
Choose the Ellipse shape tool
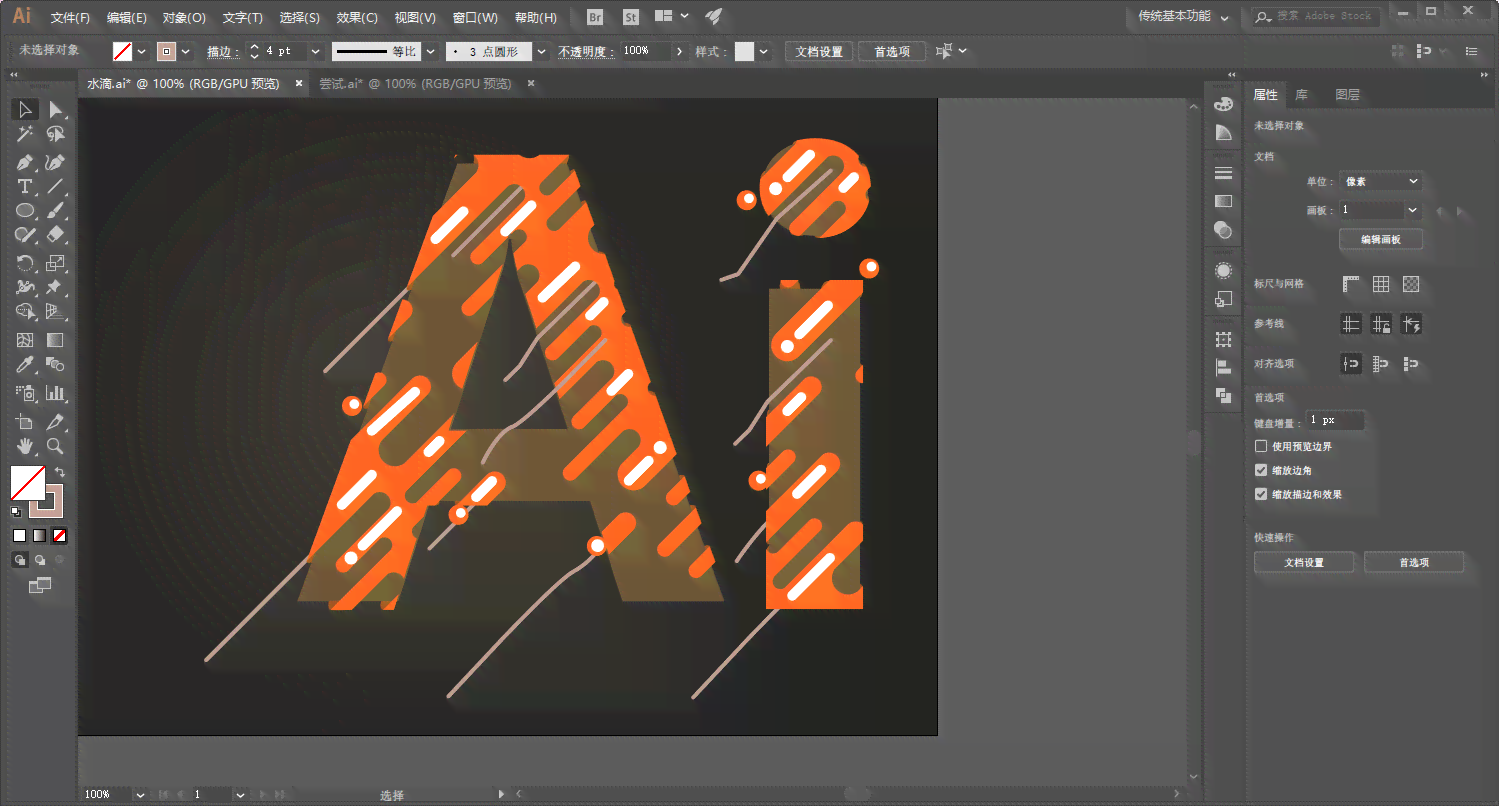[25, 211]
